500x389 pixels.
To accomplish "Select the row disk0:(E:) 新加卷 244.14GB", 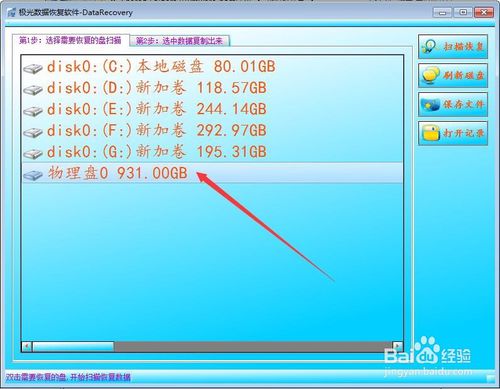I will [x=212, y=109].
